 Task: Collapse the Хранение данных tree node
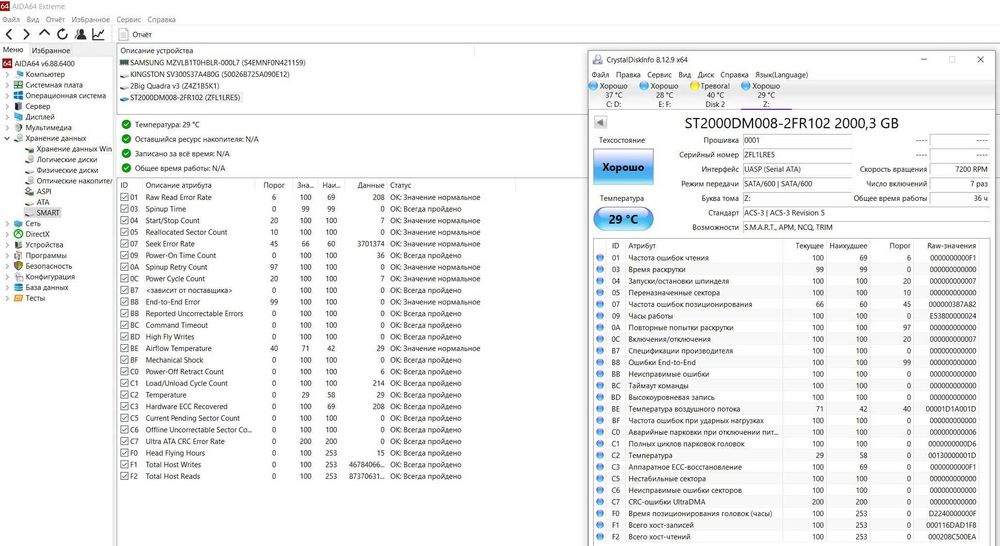(x=7, y=138)
